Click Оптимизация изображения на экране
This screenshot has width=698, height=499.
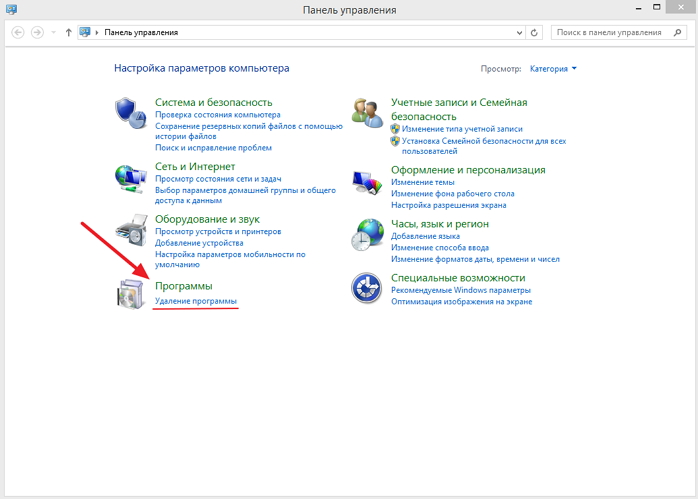tap(461, 301)
